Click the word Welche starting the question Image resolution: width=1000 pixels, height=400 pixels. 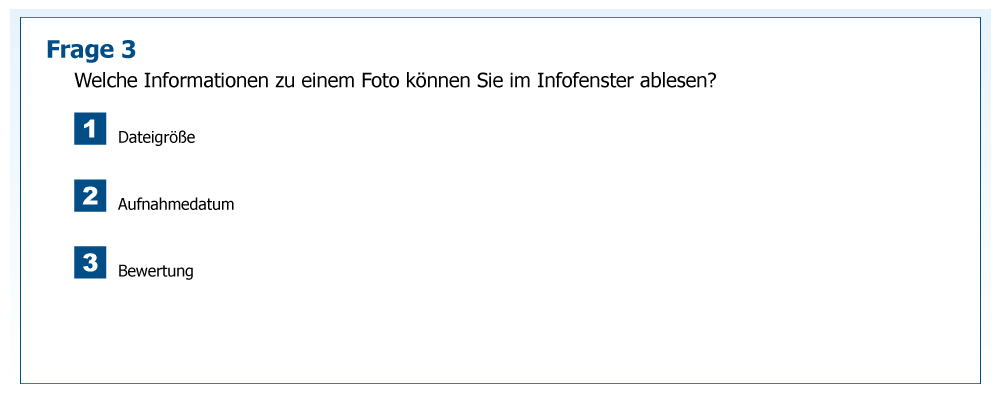(106, 81)
